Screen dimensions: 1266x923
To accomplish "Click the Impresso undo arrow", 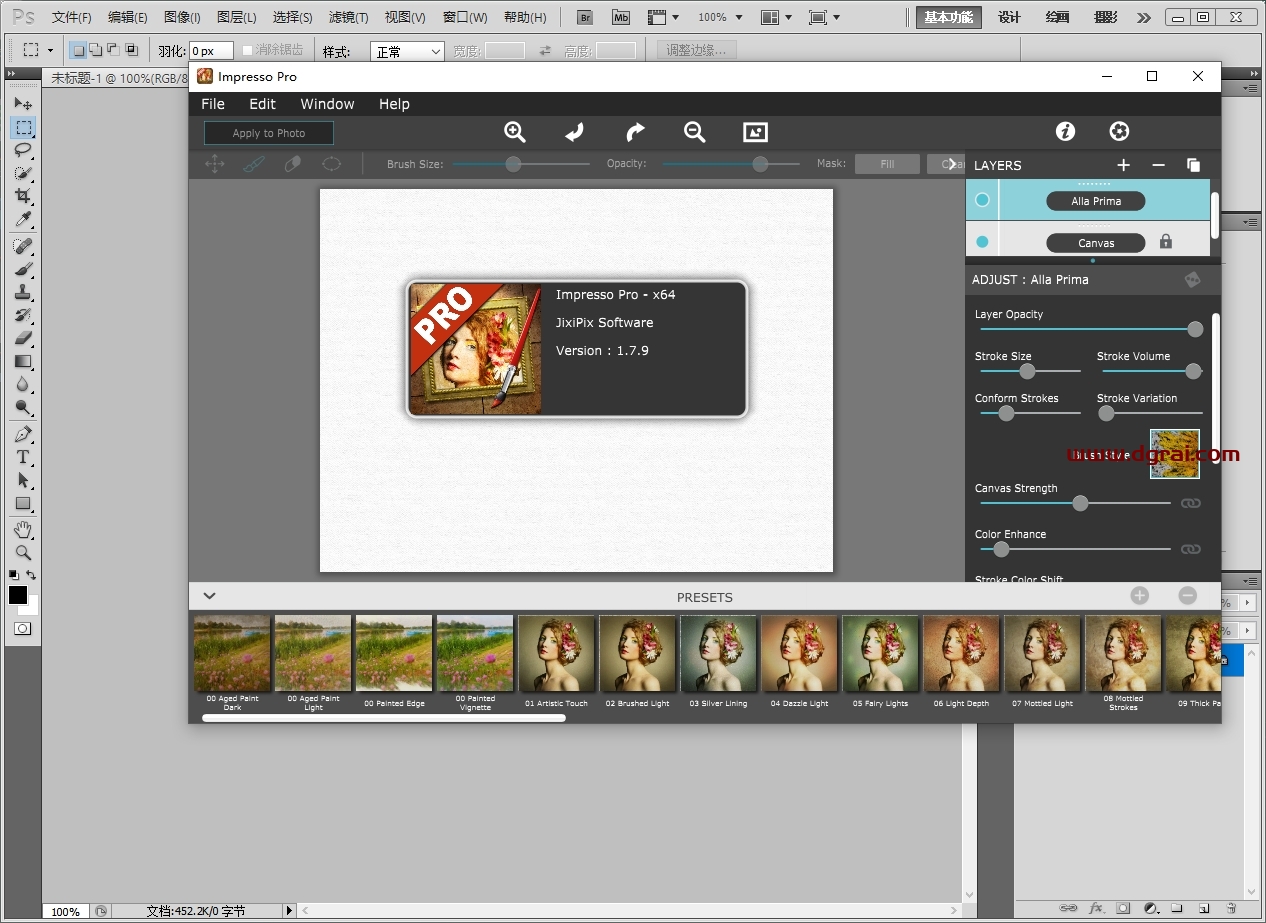I will coord(574,132).
